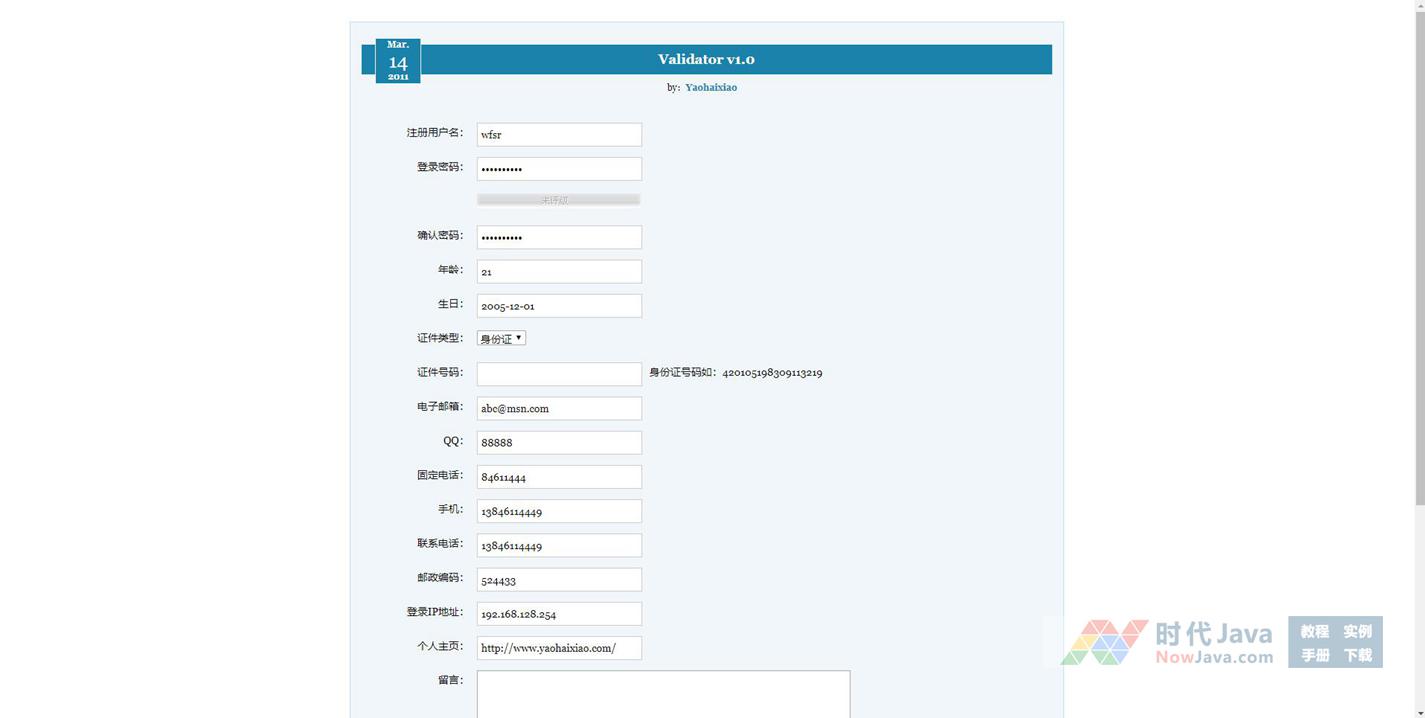Image resolution: width=1425 pixels, height=718 pixels.
Task: Focus the 登录IP地址 field with 192.168.128.254
Action: [559, 614]
